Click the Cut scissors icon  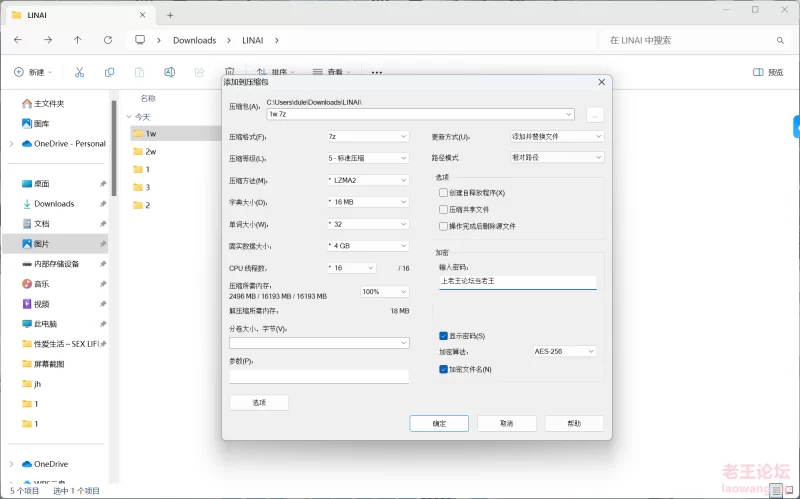click(x=79, y=72)
